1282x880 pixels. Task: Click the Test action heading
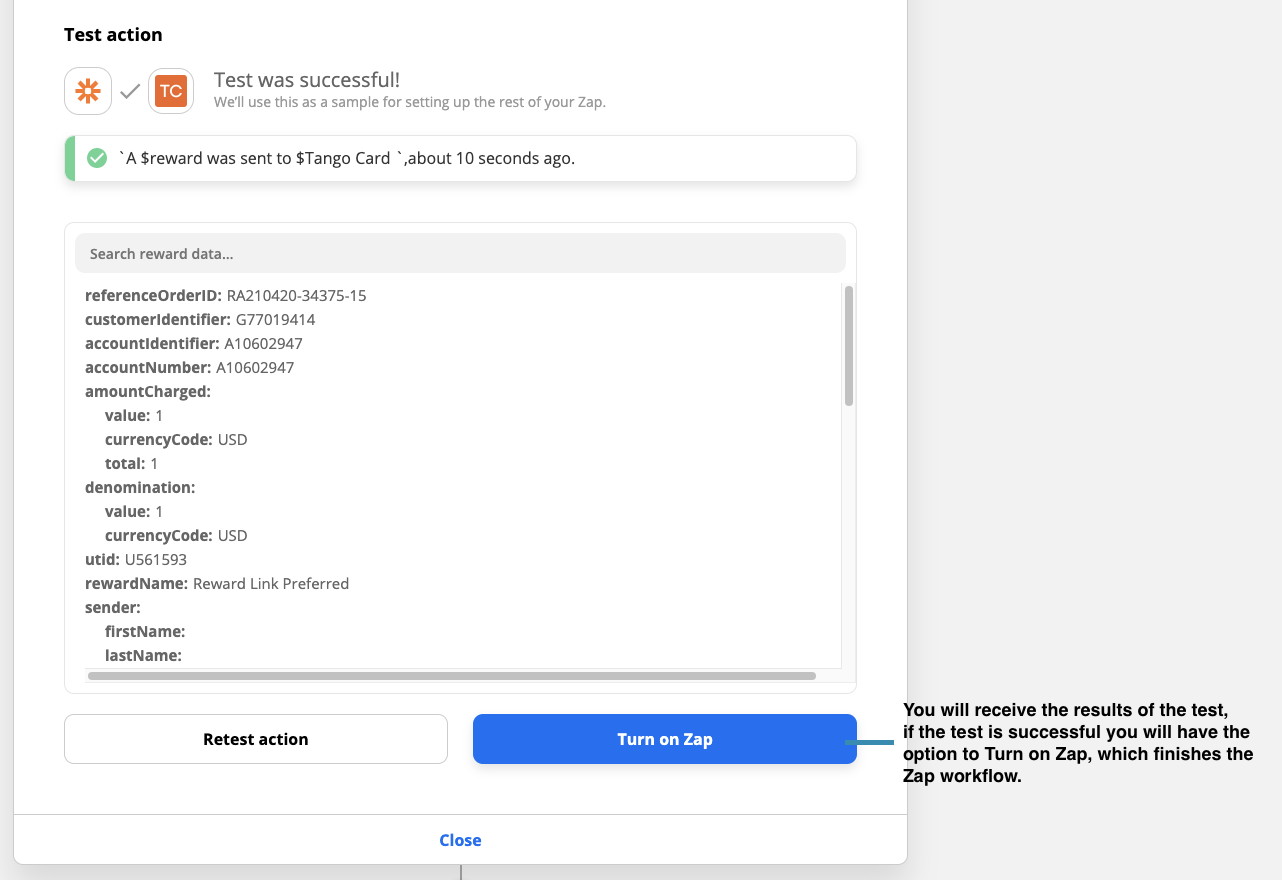[113, 34]
